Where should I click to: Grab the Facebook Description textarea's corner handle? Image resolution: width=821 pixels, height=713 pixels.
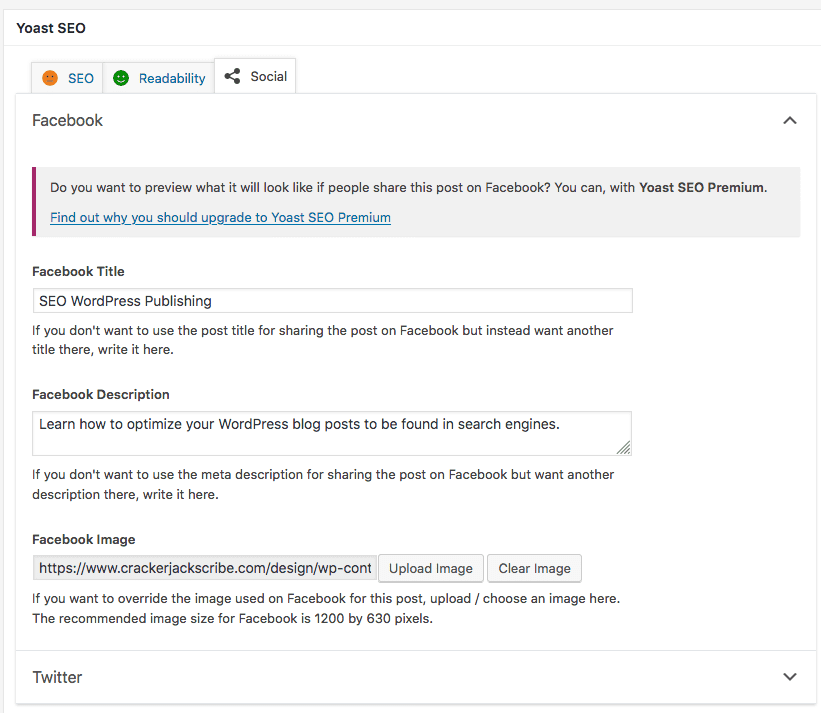[x=623, y=448]
